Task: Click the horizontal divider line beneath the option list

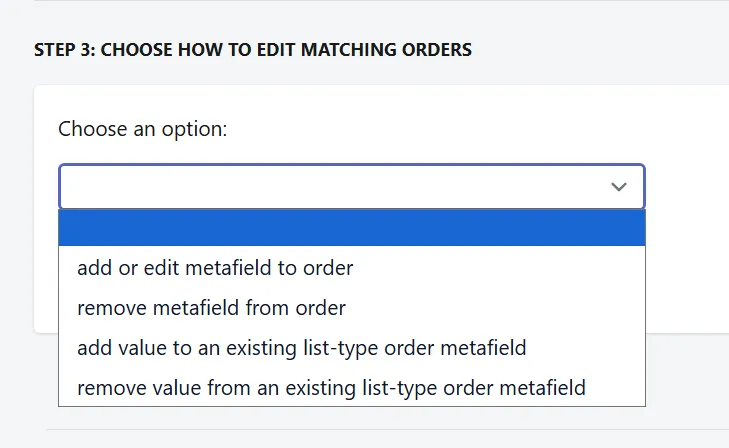Action: pyautogui.click(x=387, y=429)
